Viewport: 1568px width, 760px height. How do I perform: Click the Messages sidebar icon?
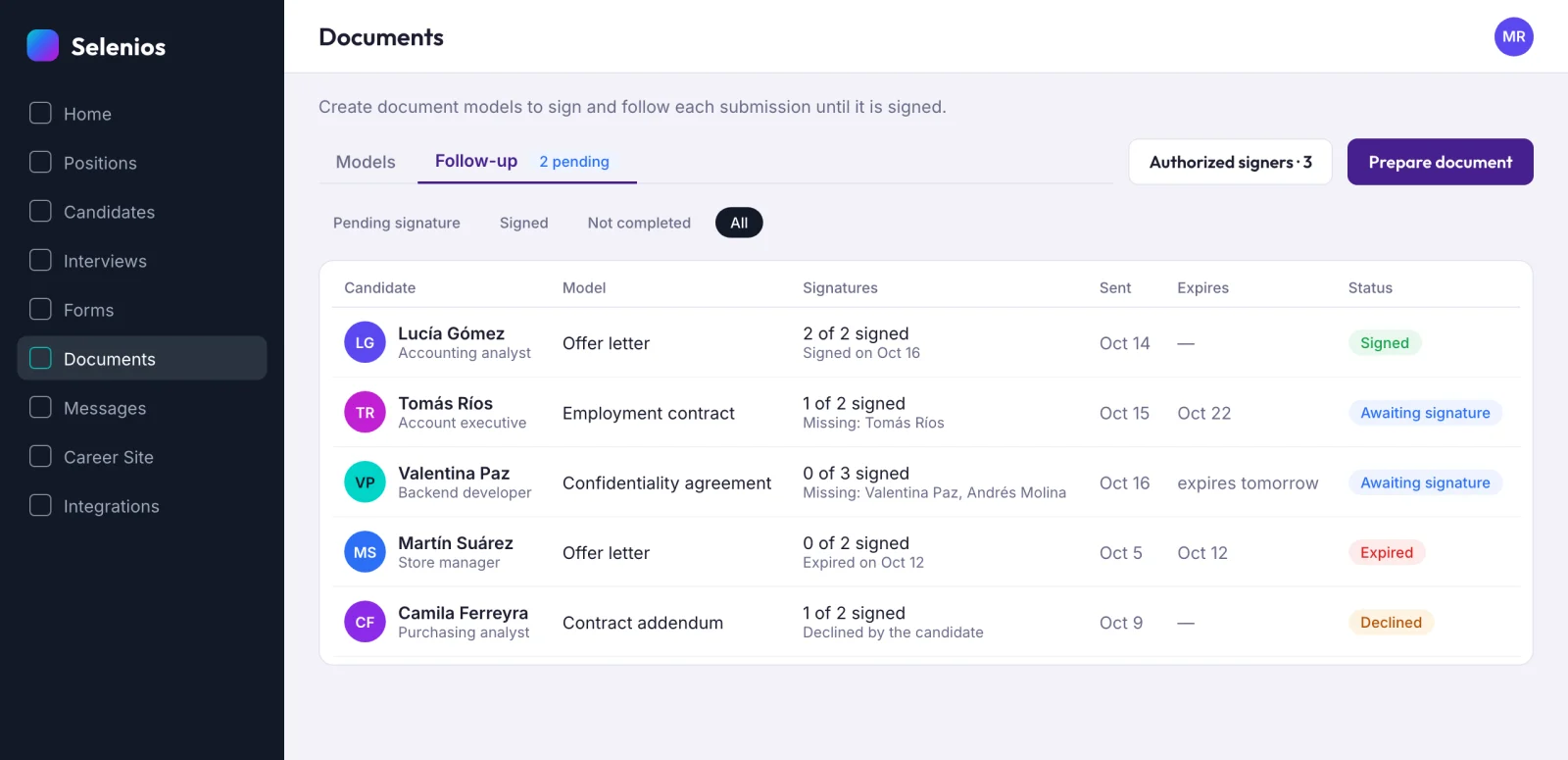coord(40,407)
